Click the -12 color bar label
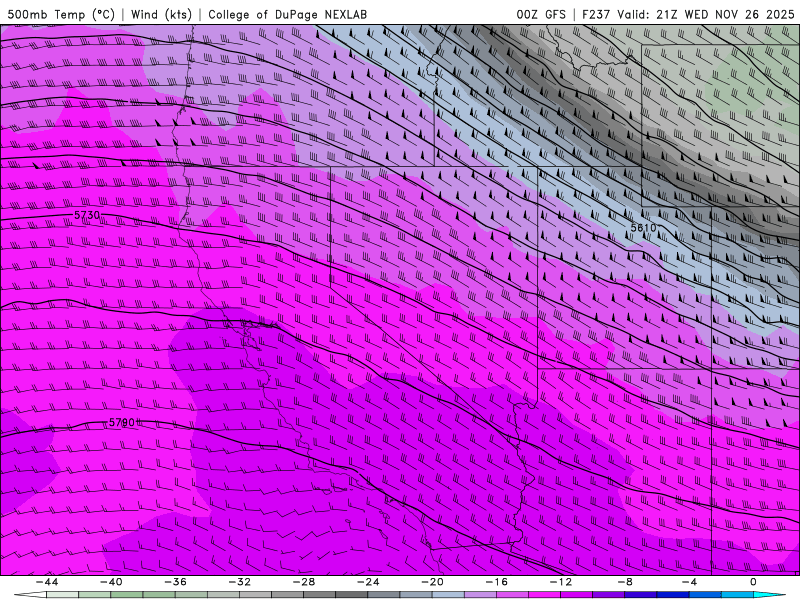 561,582
